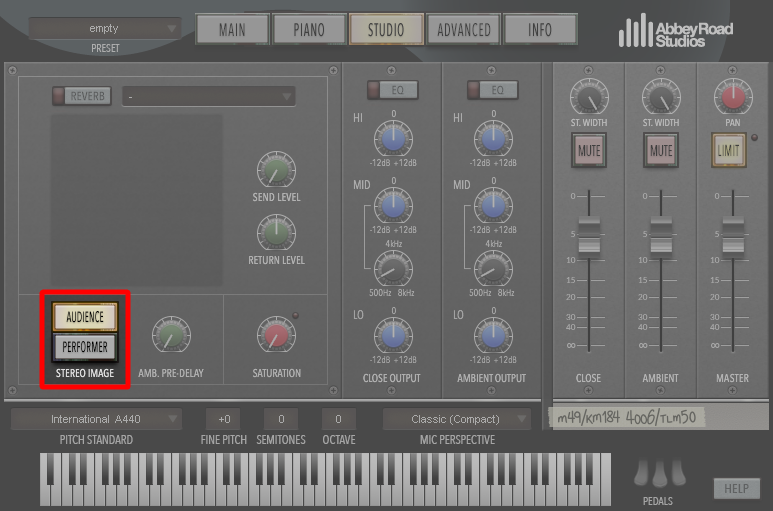Click the Close Output MID frequency knob
Image resolution: width=773 pixels, height=511 pixels.
tap(393, 269)
